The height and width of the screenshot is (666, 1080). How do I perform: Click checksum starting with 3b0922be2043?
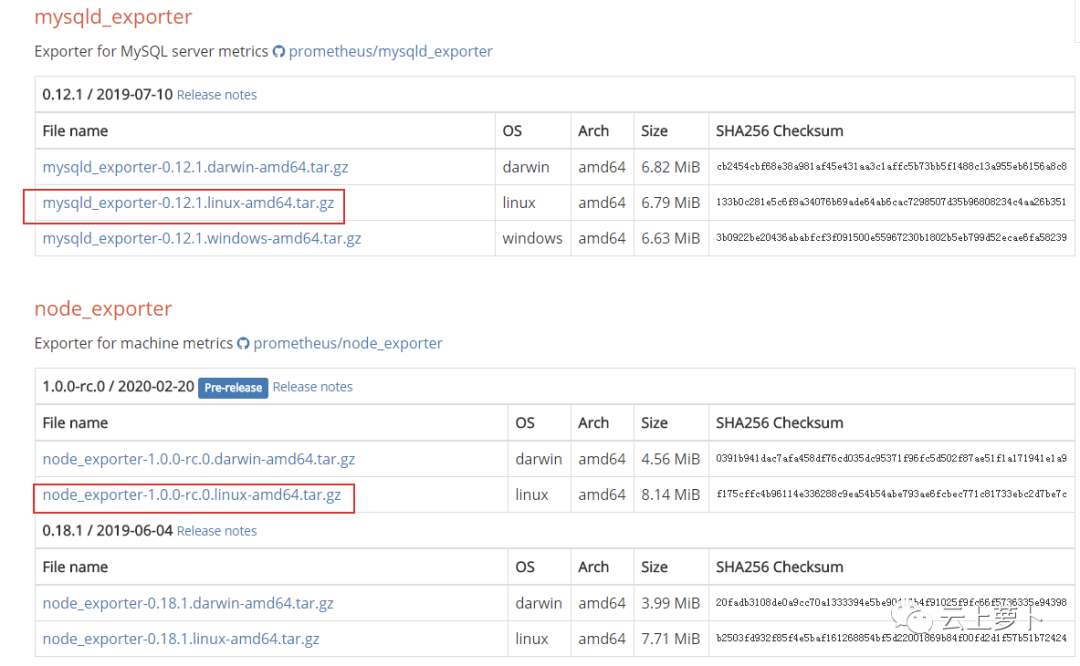pyautogui.click(x=891, y=238)
